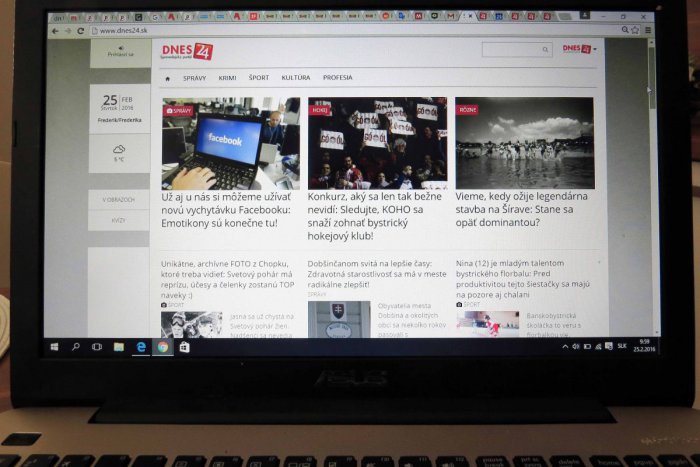The height and width of the screenshot is (467, 700).
Task: Click the weather cloud icon widget
Action: (x=119, y=149)
